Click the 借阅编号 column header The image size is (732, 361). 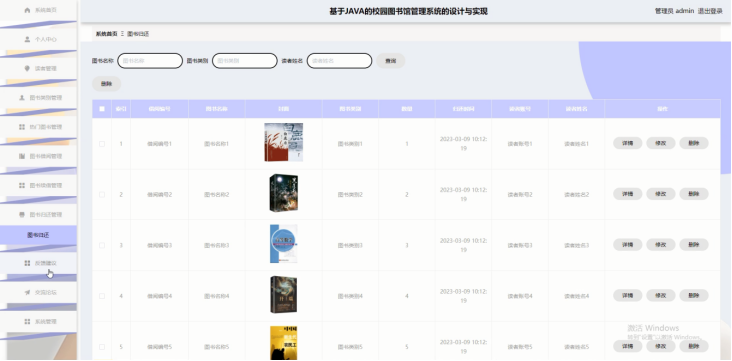(159, 109)
